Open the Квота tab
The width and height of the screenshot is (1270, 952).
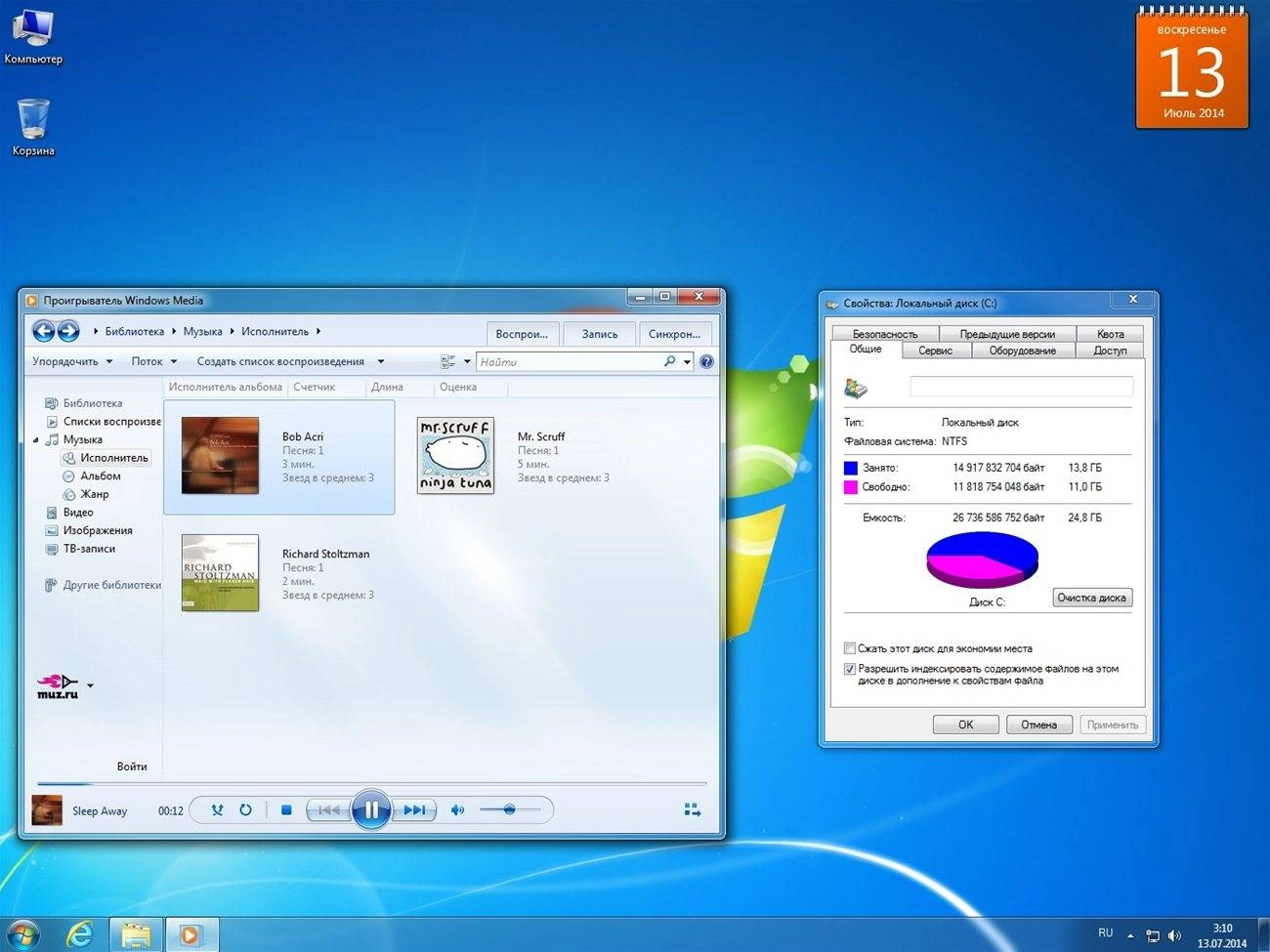(x=1110, y=334)
